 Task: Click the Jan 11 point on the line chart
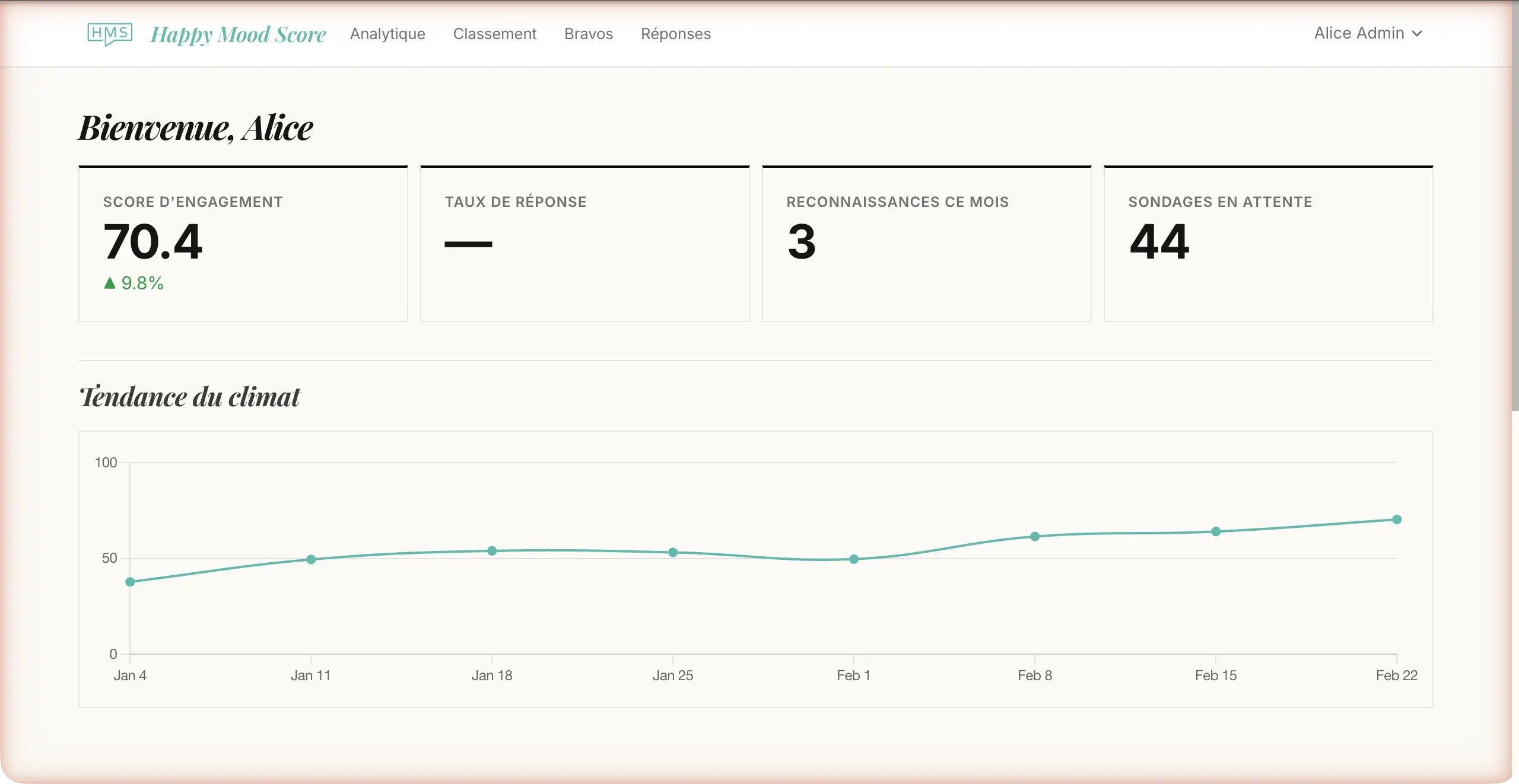point(310,560)
